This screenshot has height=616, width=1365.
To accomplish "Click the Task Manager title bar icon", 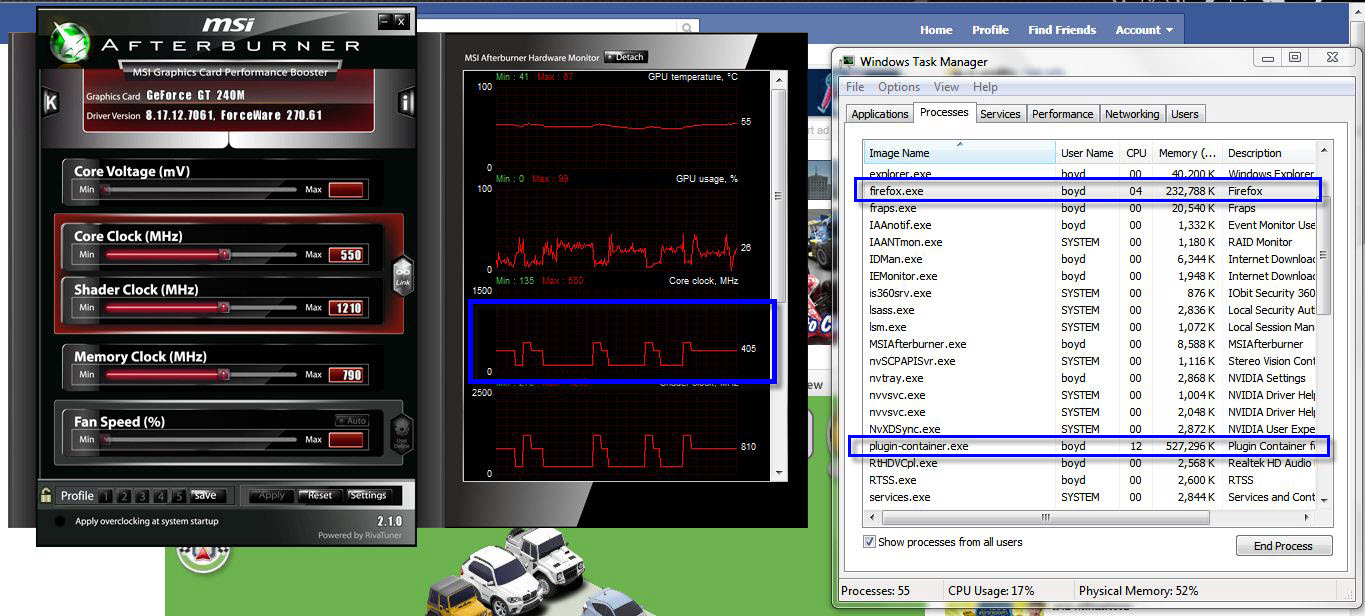I will pyautogui.click(x=847, y=62).
